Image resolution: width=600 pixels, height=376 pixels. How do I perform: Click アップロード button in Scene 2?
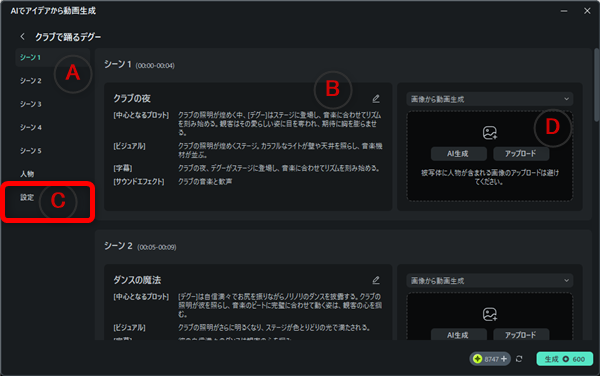[521, 335]
